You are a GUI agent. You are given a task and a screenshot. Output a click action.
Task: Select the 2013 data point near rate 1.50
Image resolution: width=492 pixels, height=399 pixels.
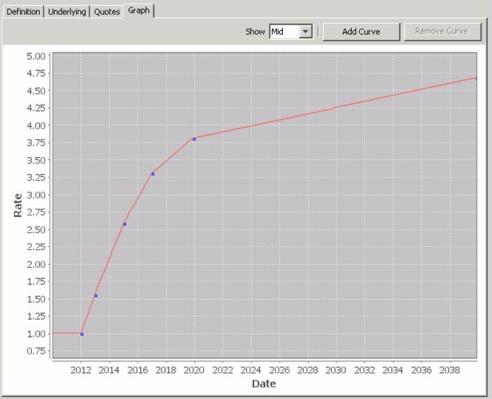click(96, 296)
